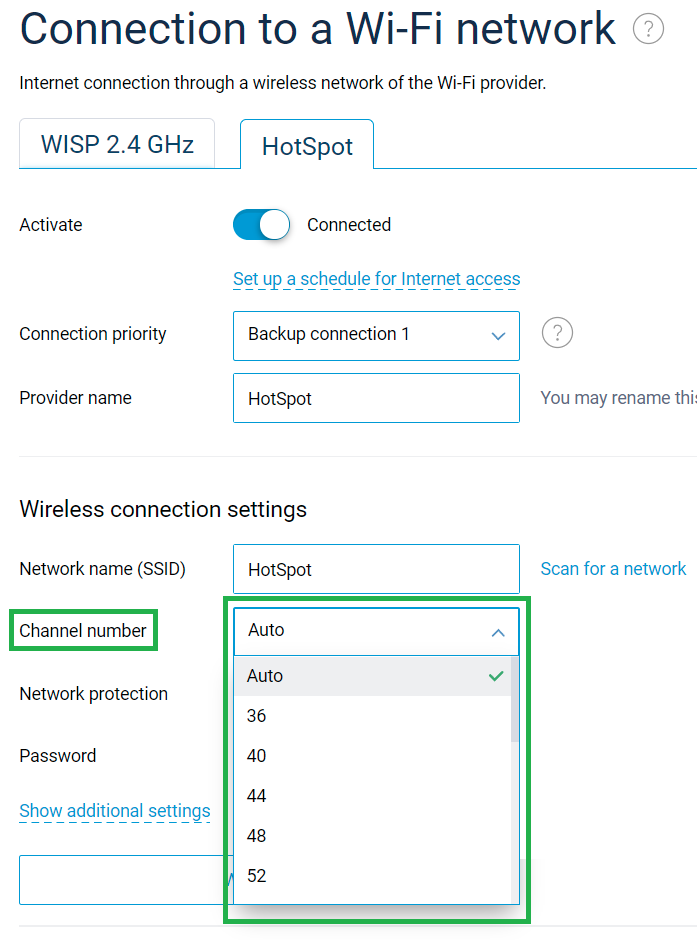This screenshot has height=940, width=697.
Task: Open the Connection priority dropdown
Action: pos(376,335)
